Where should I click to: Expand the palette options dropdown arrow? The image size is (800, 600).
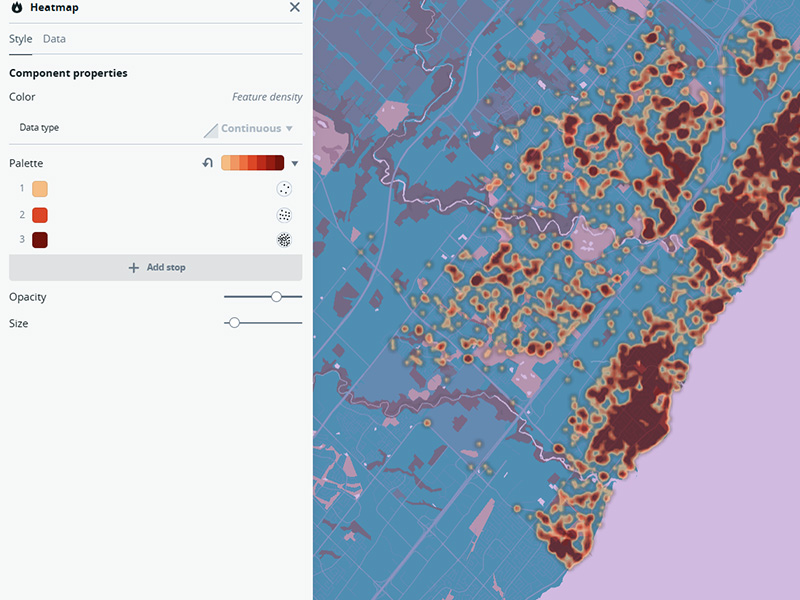[293, 163]
